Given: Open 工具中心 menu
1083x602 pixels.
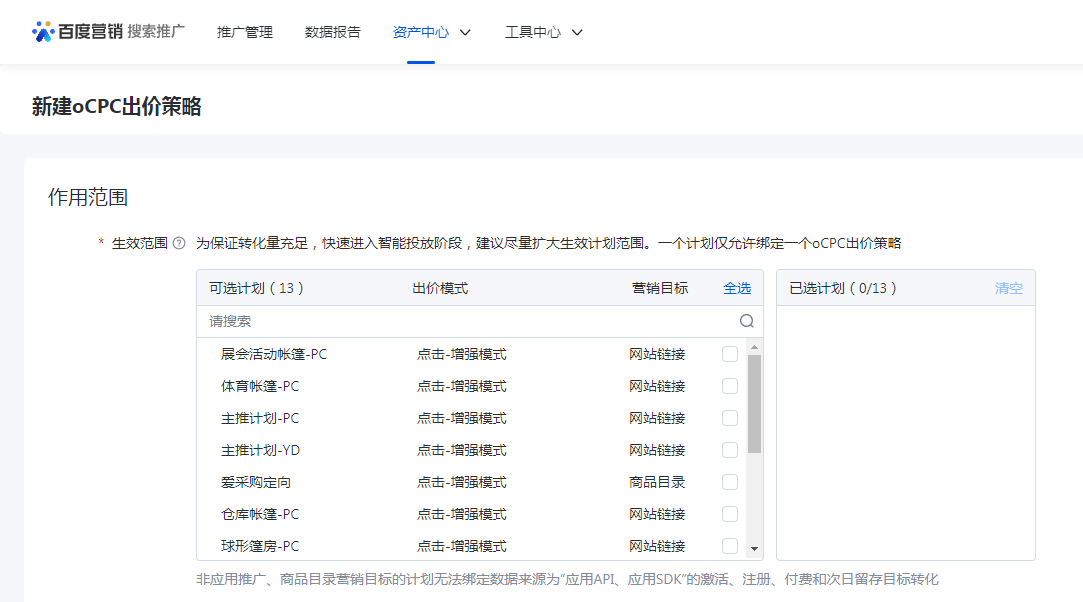Looking at the screenshot, I should pyautogui.click(x=533, y=32).
